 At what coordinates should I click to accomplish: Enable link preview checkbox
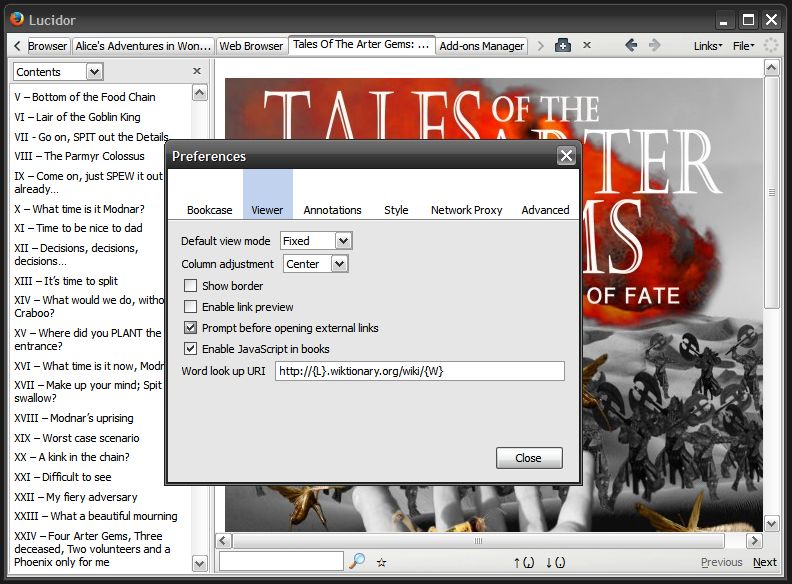pos(190,307)
